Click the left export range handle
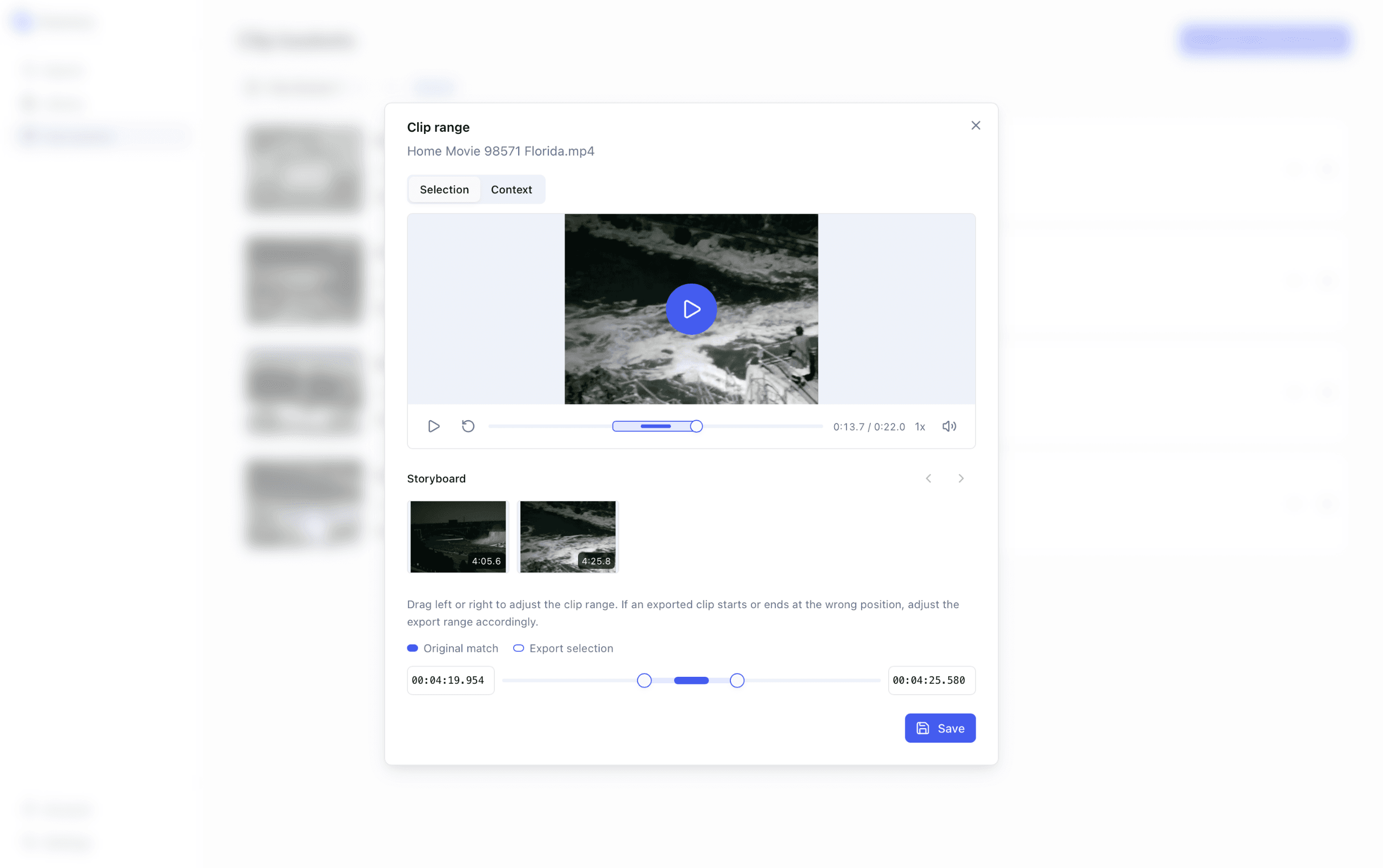This screenshot has height=868, width=1383. (x=644, y=680)
